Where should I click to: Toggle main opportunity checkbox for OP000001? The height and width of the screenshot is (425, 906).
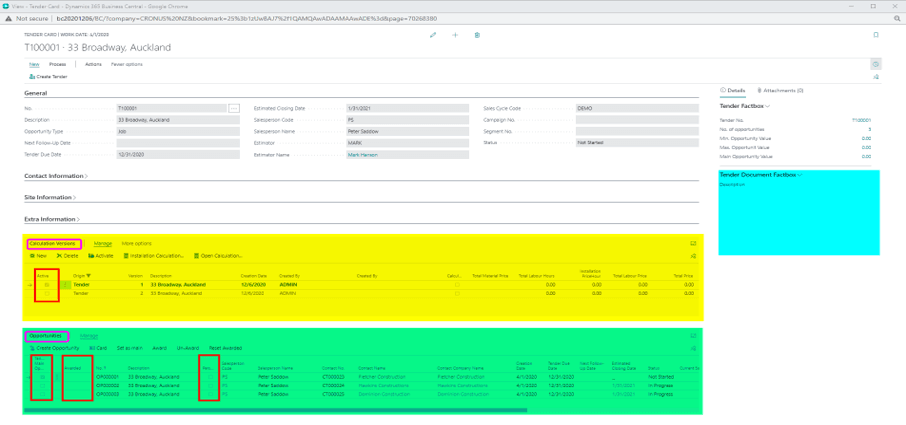coord(41,377)
